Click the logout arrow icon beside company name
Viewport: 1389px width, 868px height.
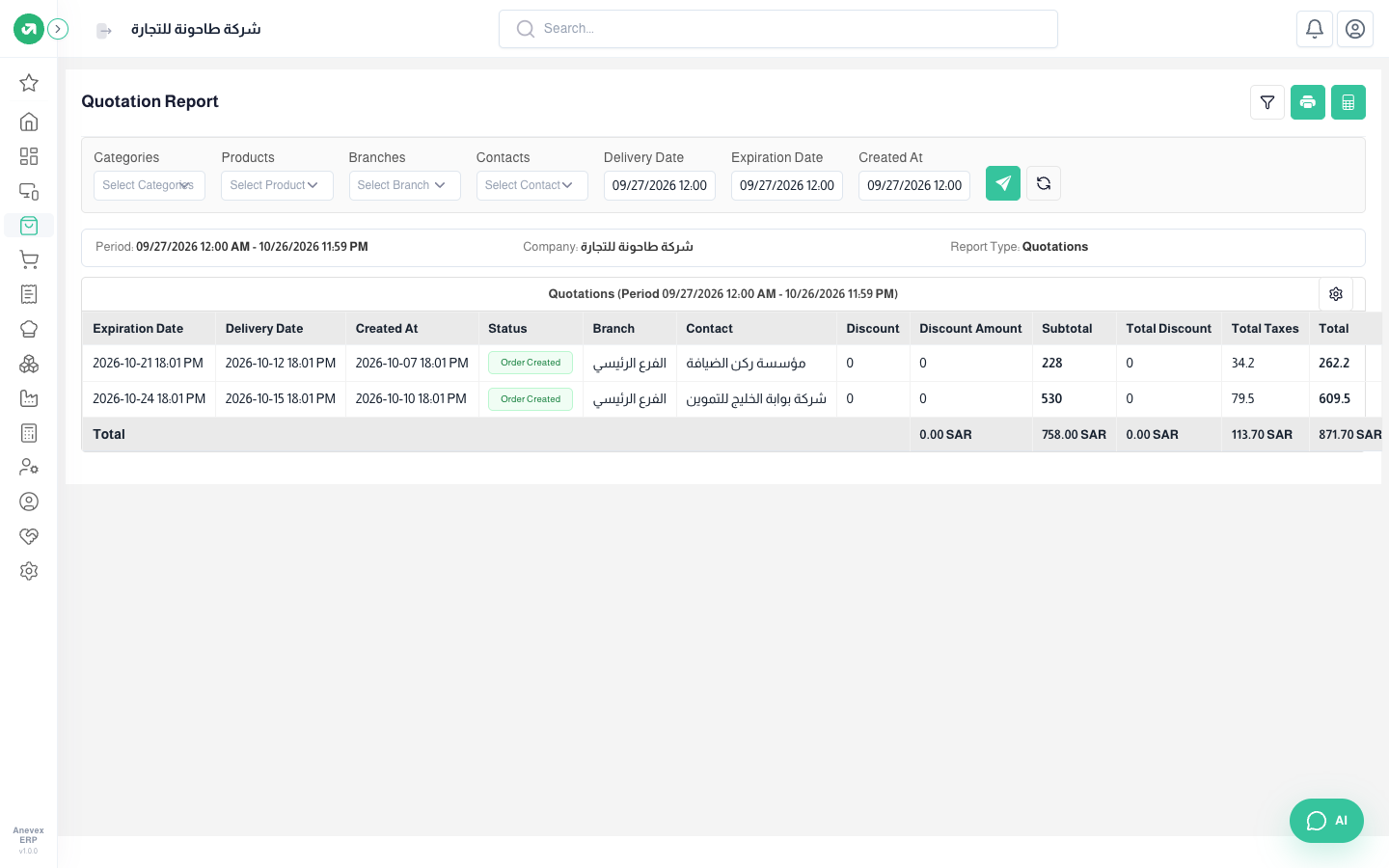pos(104,31)
